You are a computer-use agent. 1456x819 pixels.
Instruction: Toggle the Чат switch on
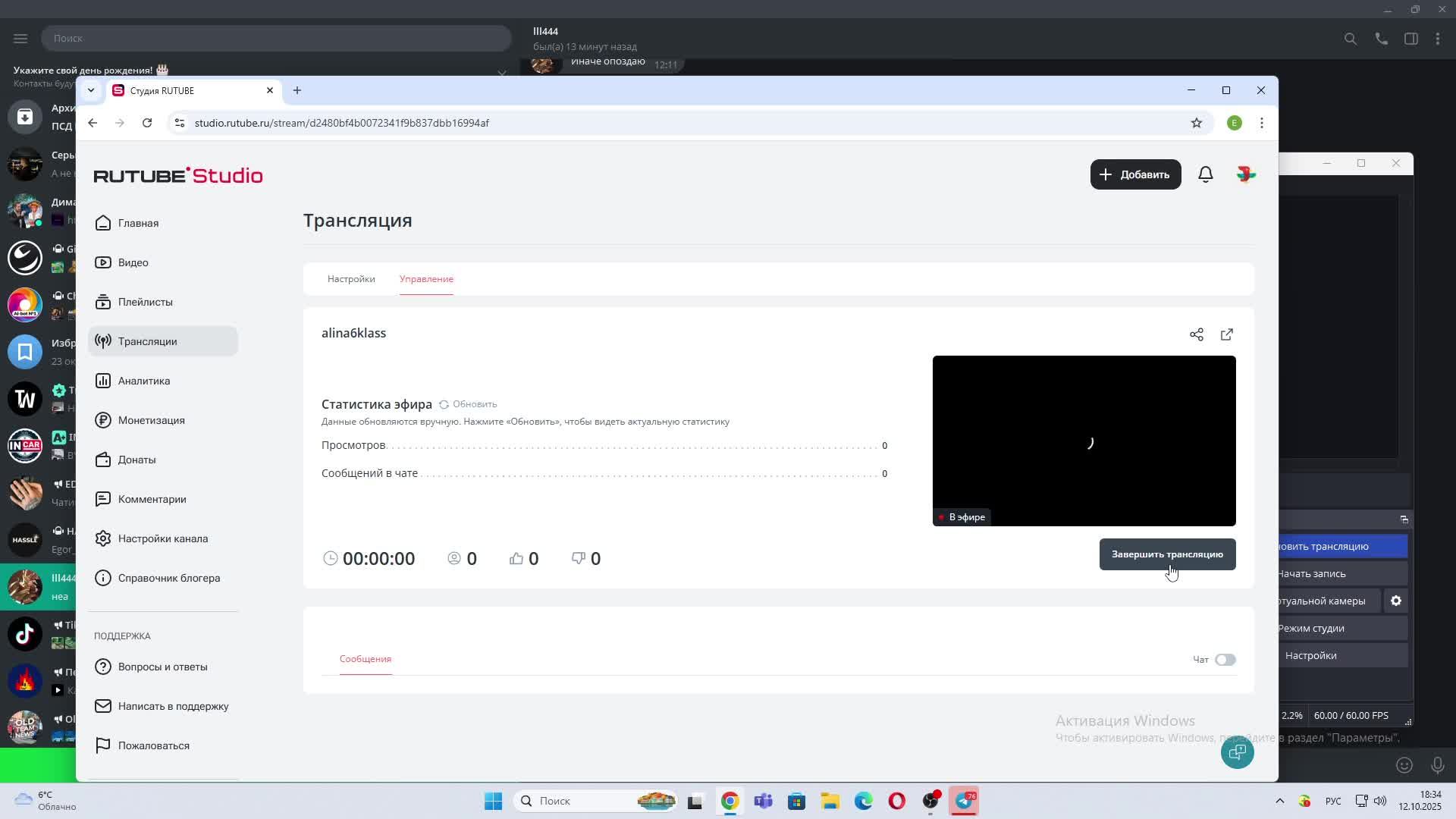pos(1225,660)
